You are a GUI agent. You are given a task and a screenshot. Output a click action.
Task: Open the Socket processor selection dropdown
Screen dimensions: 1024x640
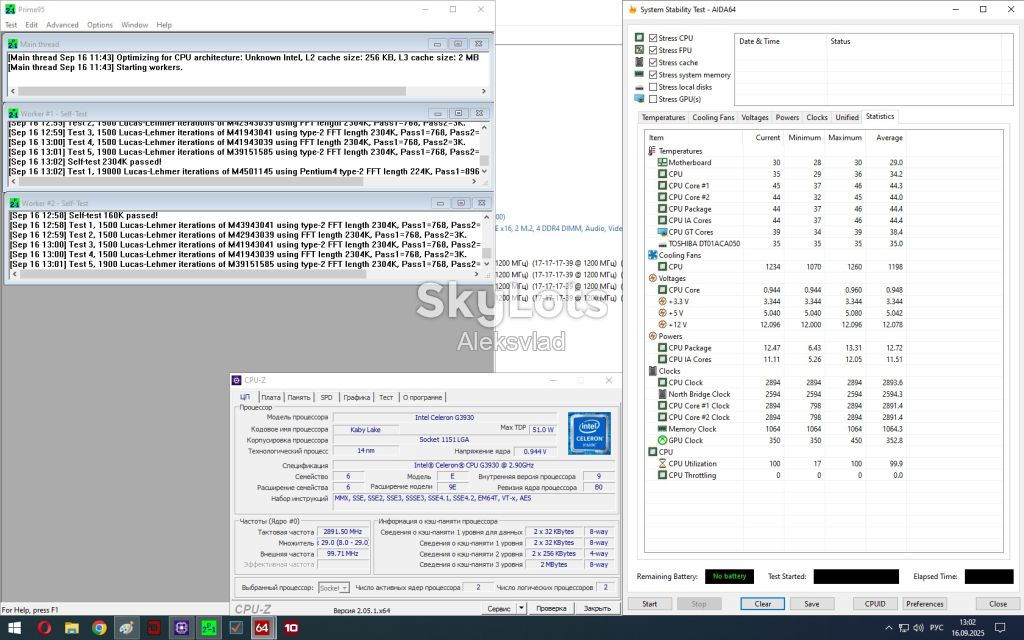click(x=334, y=588)
